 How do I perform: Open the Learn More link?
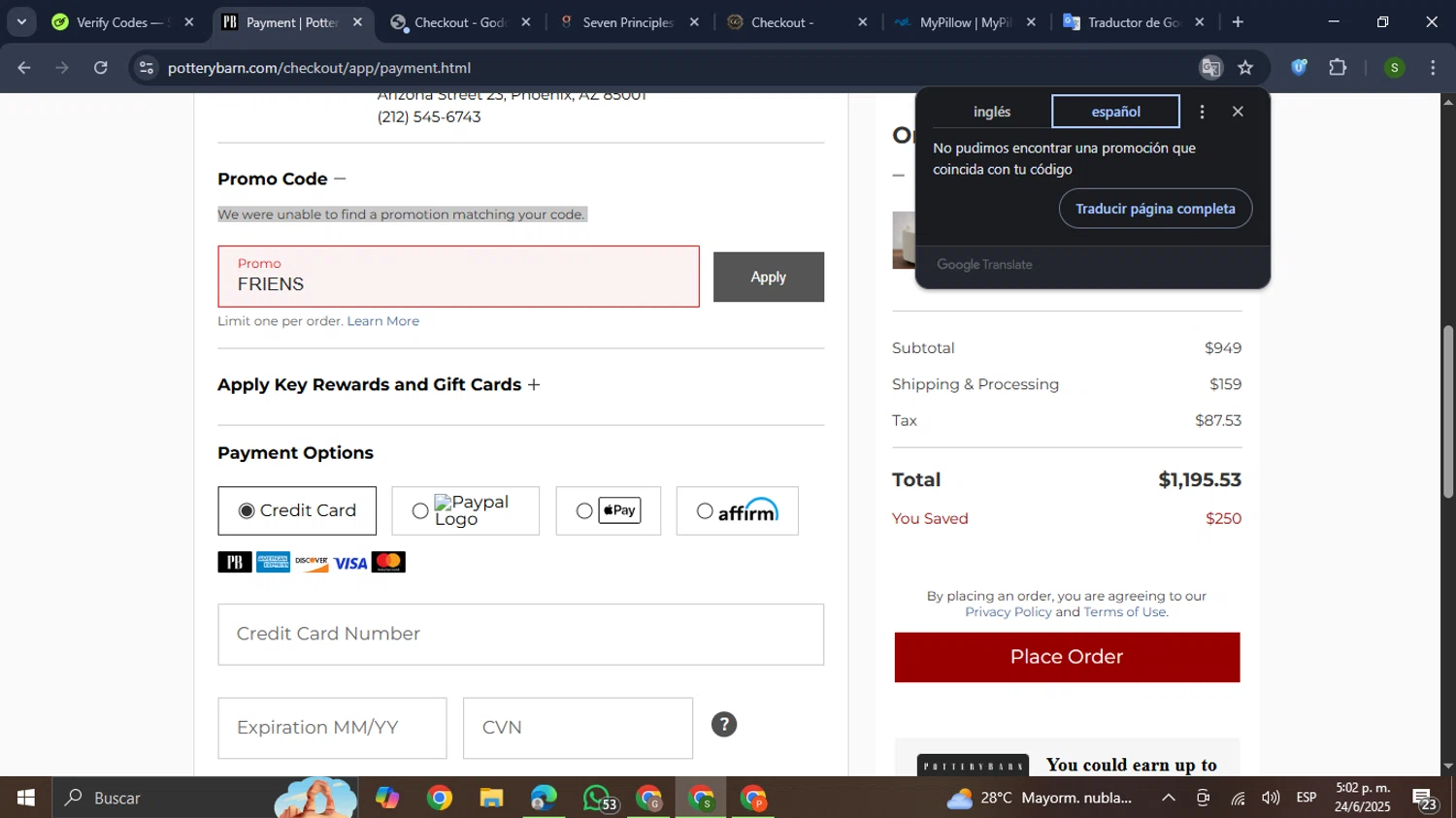(383, 321)
